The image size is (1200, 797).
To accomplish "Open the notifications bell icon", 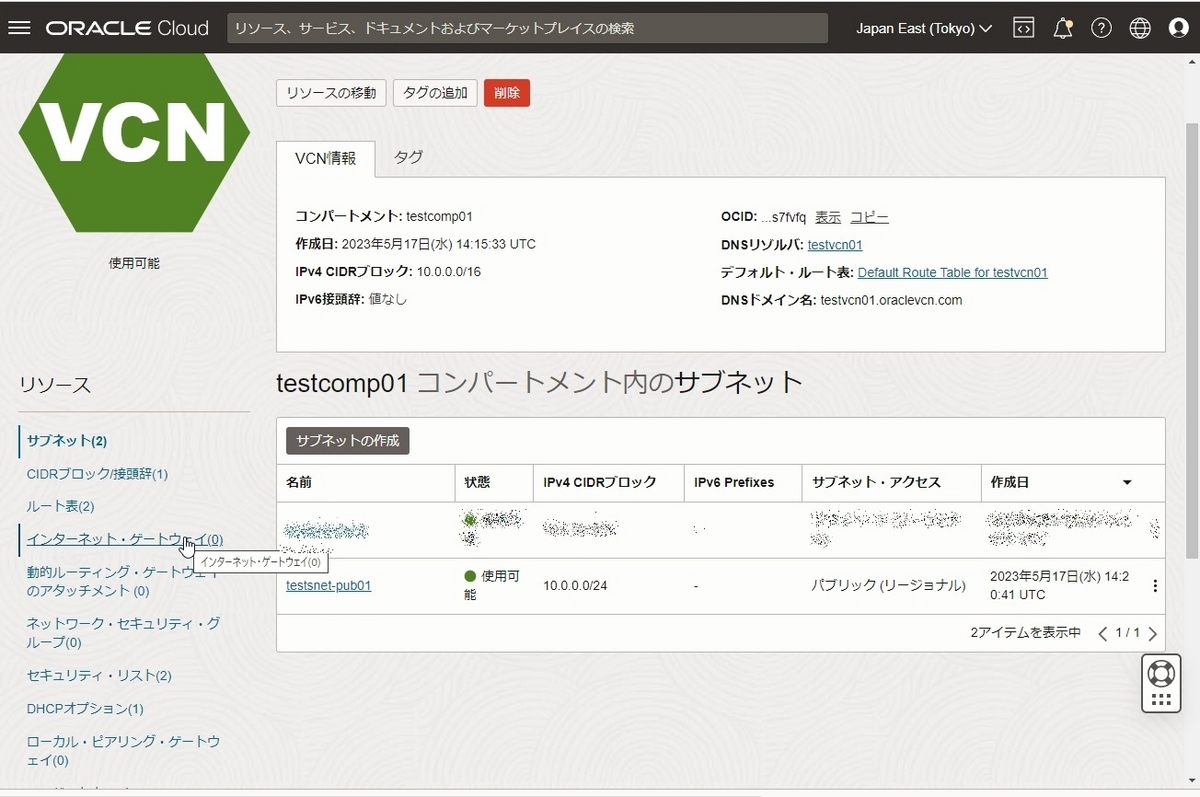I will pos(1062,27).
